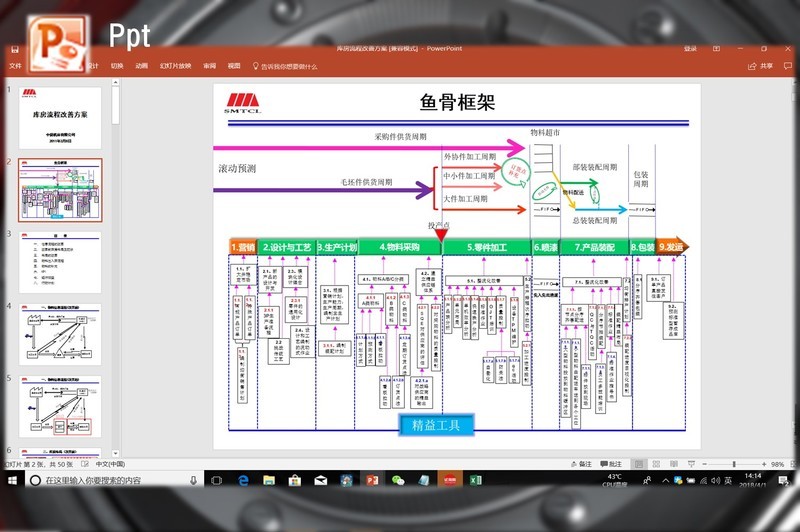
Task: Click the red 投产点 triangle marker
Action: point(441,235)
